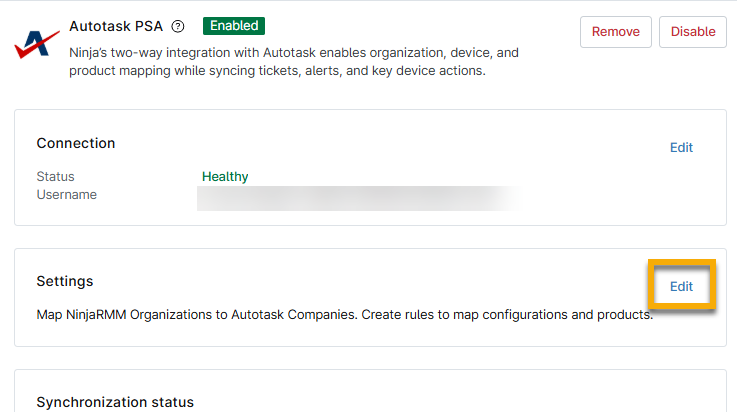
Task: Click the Settings heading
Action: click(x=65, y=281)
